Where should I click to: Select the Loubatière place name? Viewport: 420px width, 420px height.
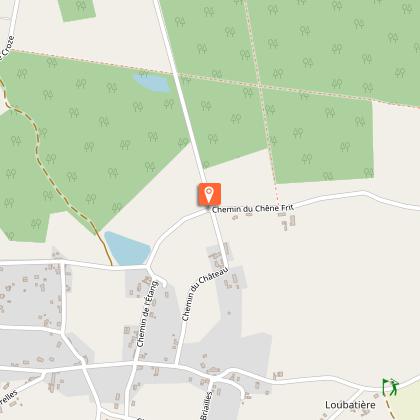click(x=350, y=405)
